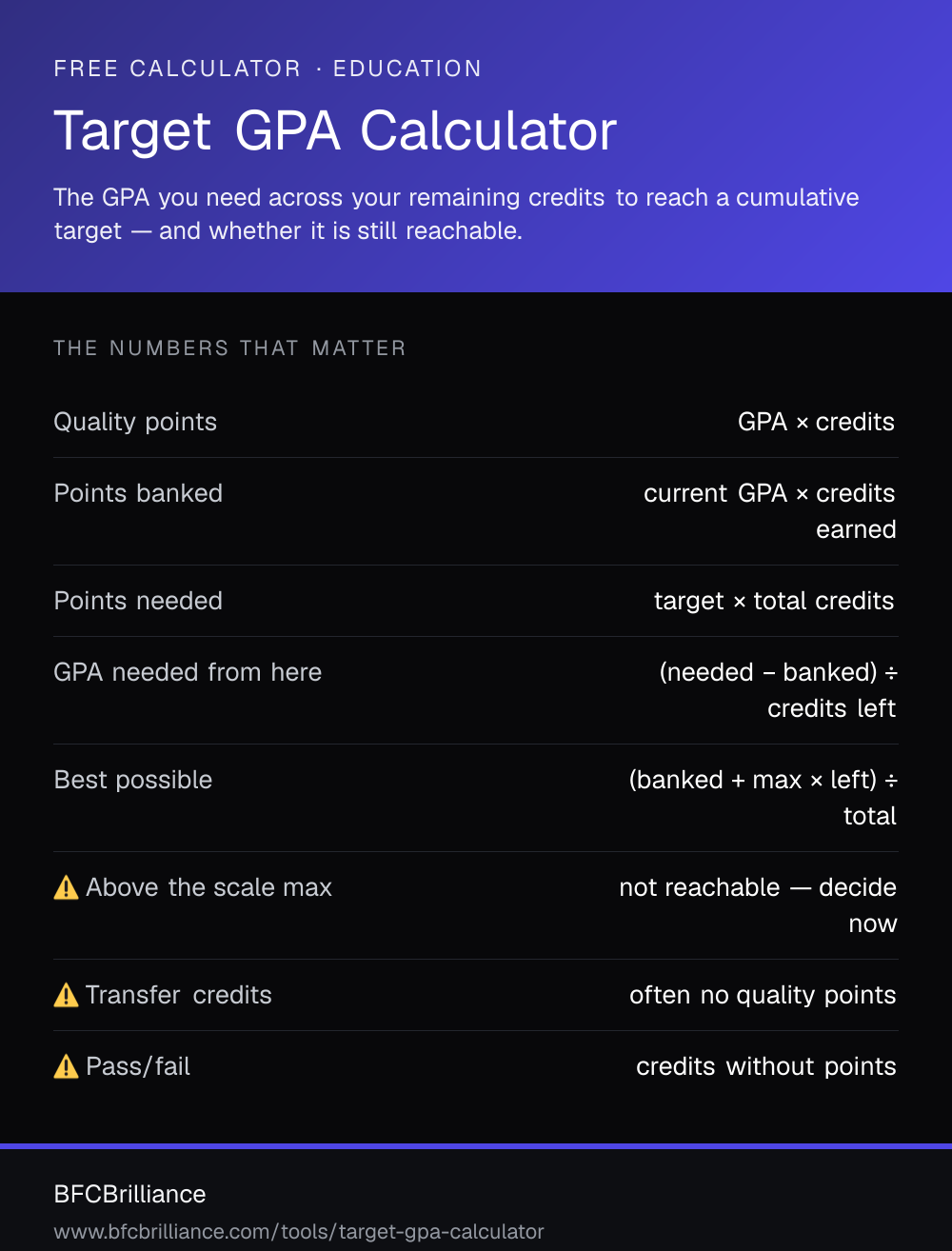Click the BFCBrilliance brand name
This screenshot has height=1251, width=952.
pos(130,1194)
